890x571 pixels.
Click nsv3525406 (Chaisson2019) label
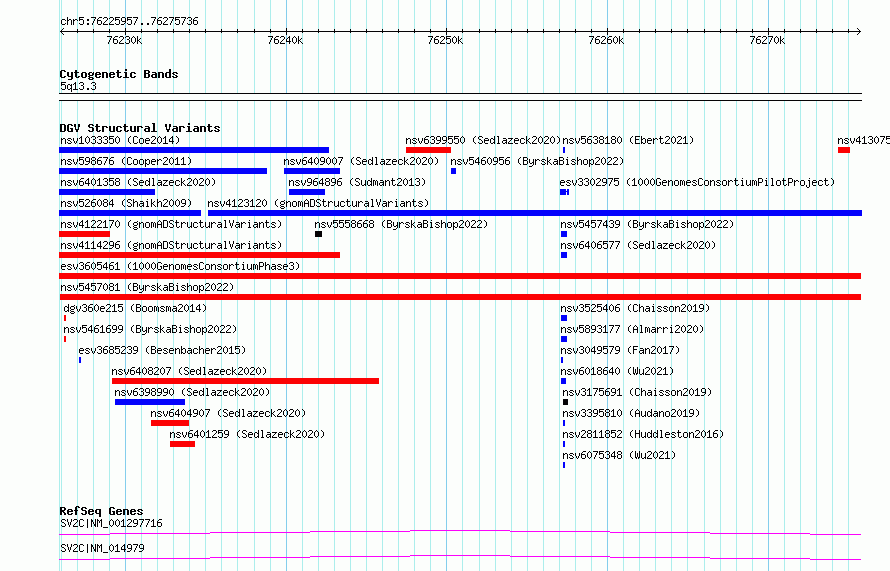[x=635, y=308]
